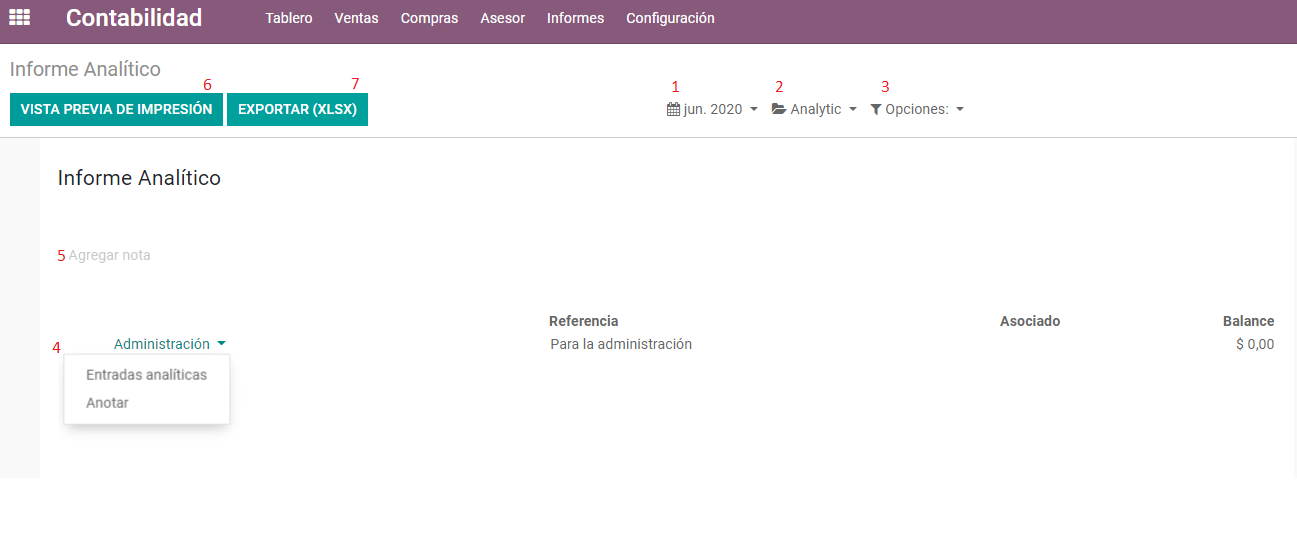Click the Informe Analítico breadcrumb title
The image size is (1297, 544).
[x=85, y=69]
